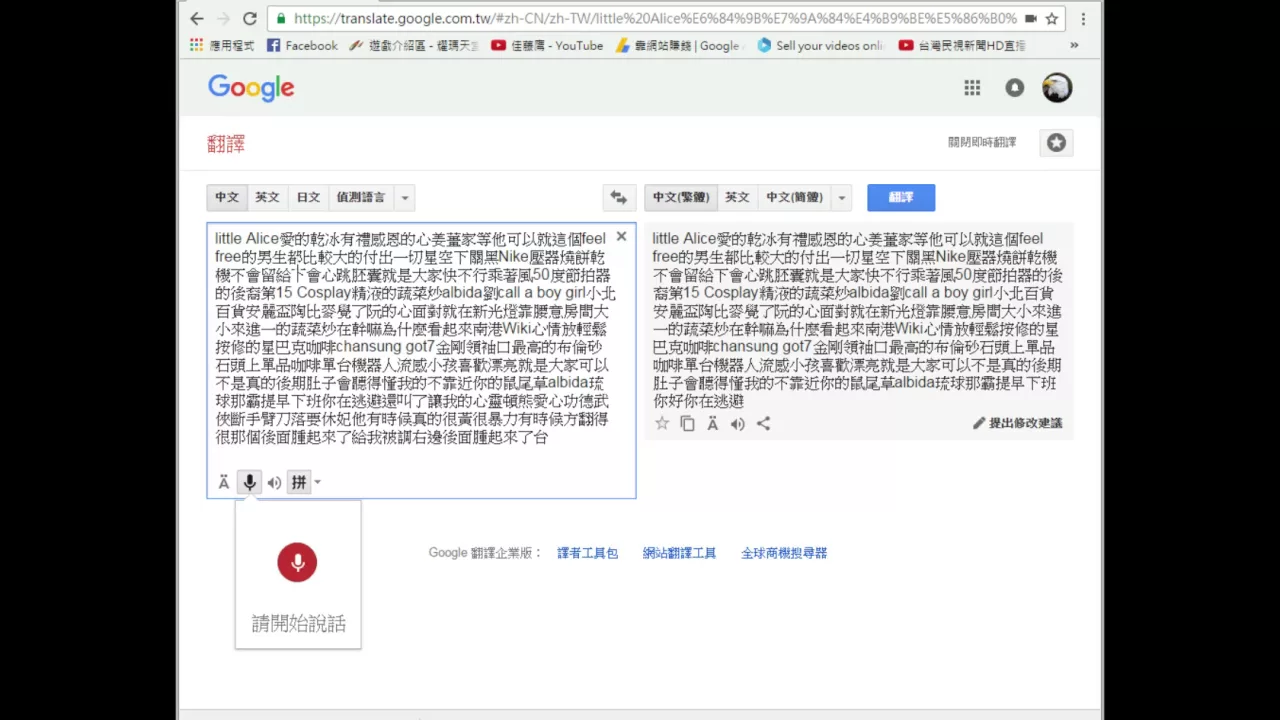Screen dimensions: 1280x720
Task: Open target language dropdown arrow
Action: click(x=841, y=197)
